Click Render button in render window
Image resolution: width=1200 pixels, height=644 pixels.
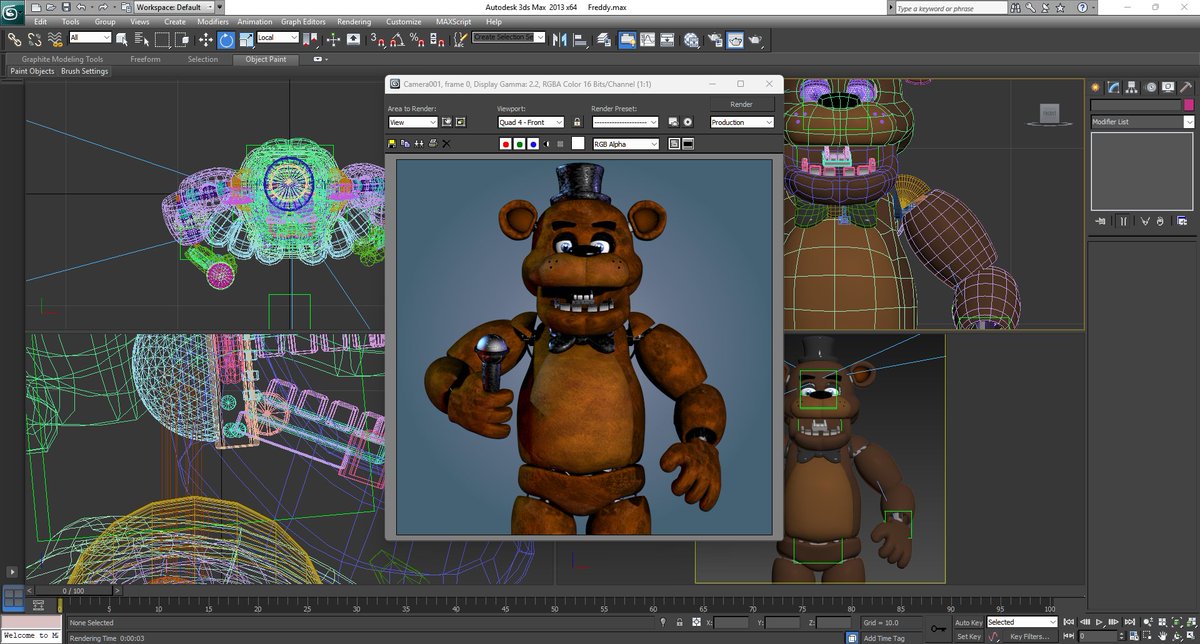tap(742, 104)
